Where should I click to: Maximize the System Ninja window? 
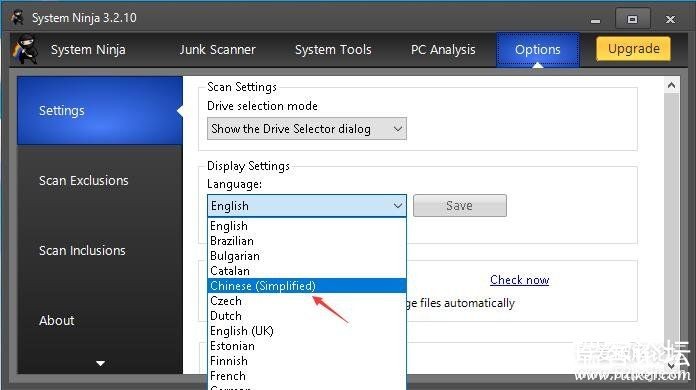coord(632,20)
